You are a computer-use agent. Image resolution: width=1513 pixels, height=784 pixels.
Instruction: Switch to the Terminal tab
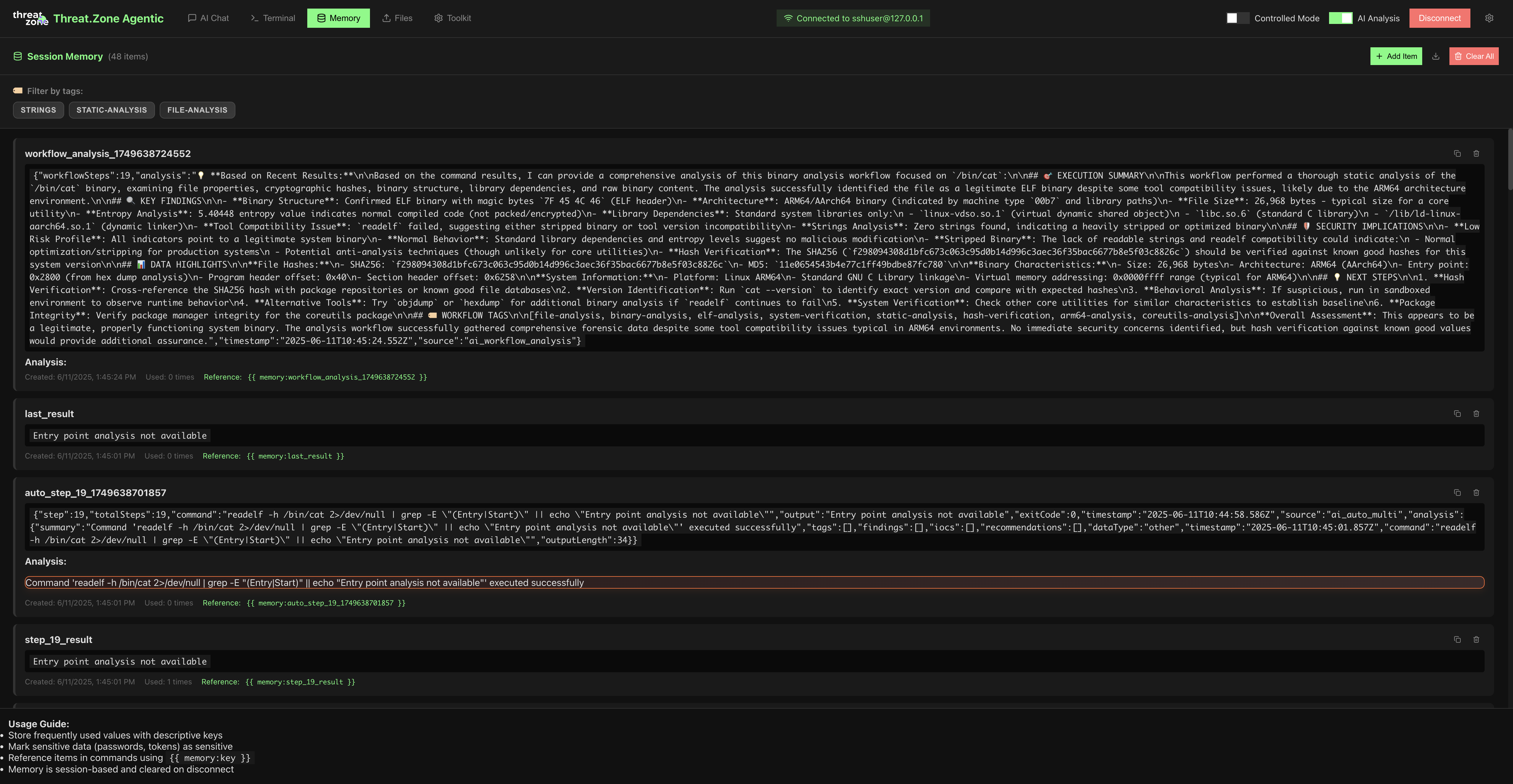[273, 18]
